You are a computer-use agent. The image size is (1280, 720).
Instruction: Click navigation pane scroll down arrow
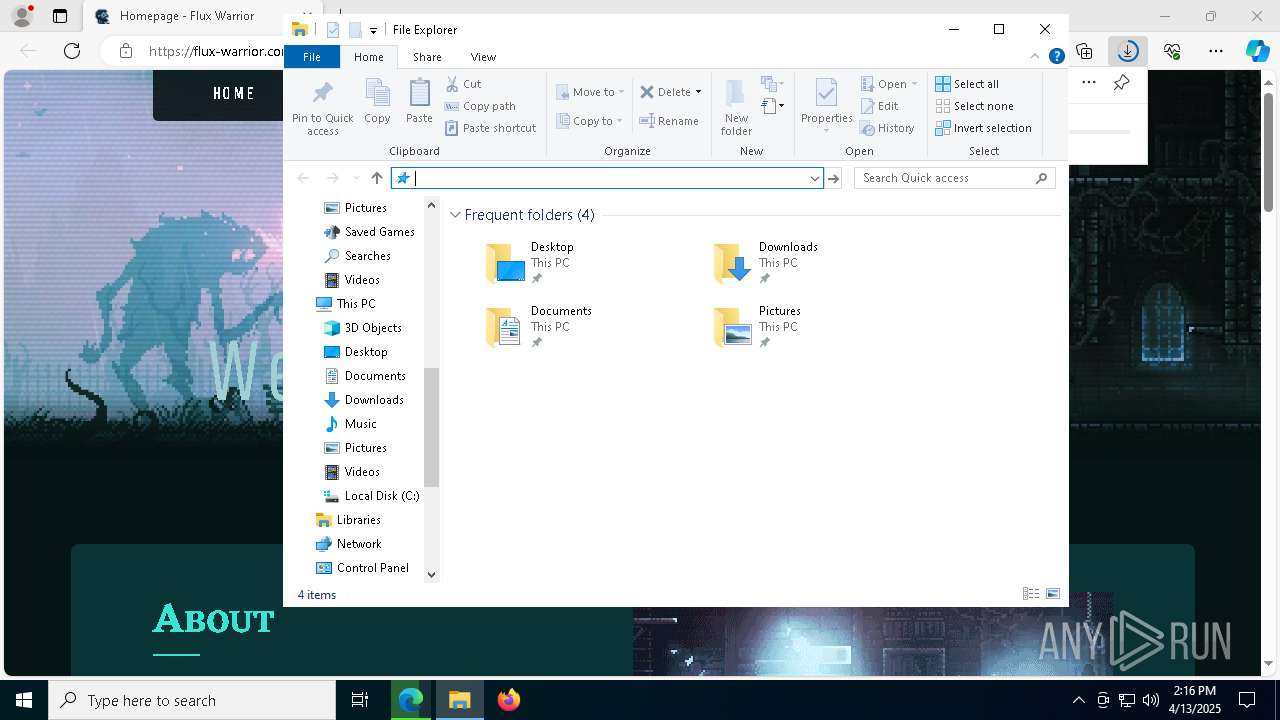click(432, 574)
